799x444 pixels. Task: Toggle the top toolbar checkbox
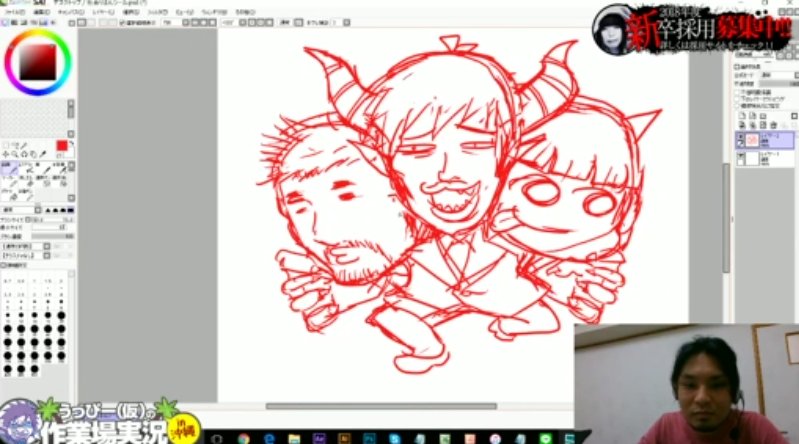[x=122, y=21]
